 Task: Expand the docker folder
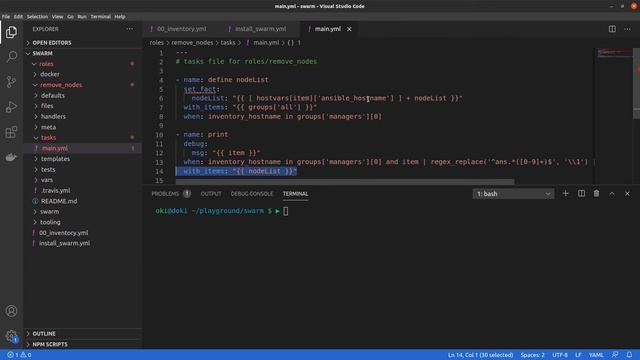pos(83,74)
